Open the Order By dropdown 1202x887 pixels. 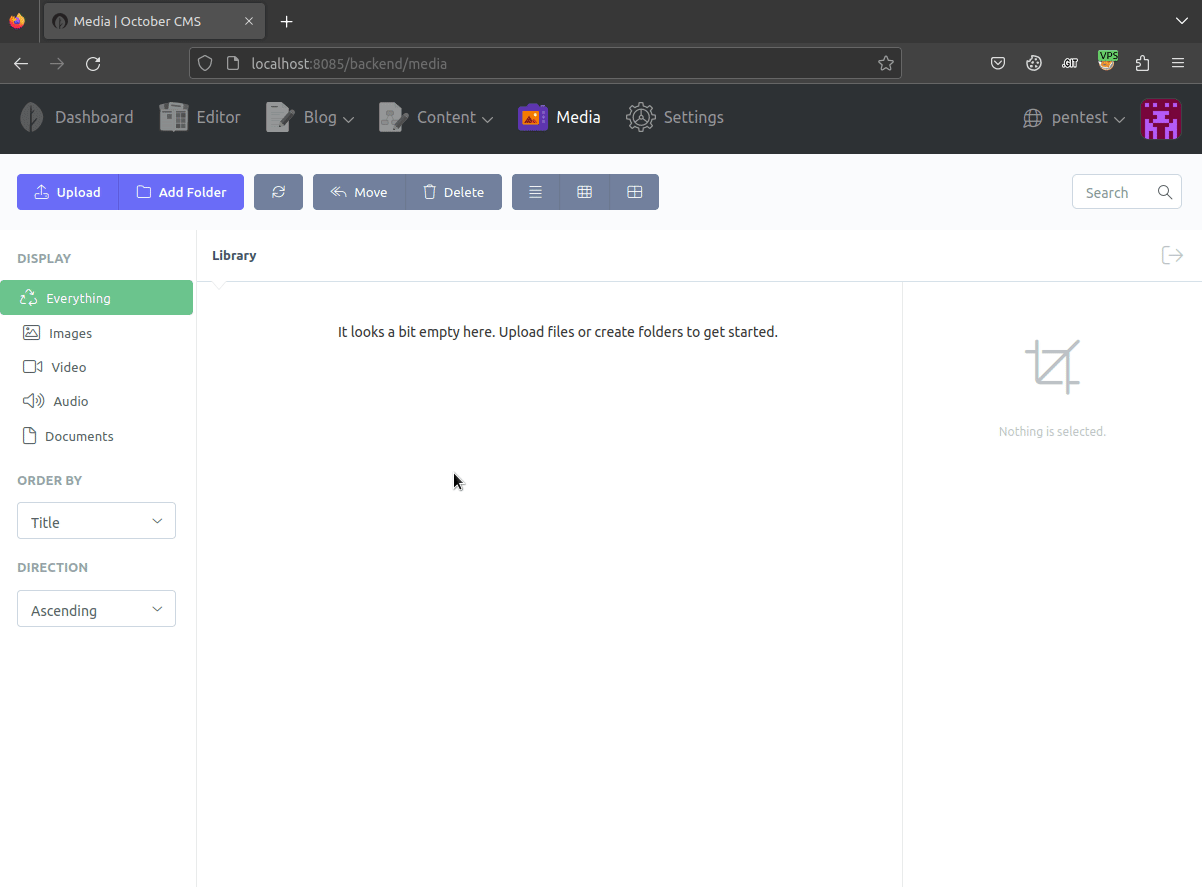pos(96,520)
